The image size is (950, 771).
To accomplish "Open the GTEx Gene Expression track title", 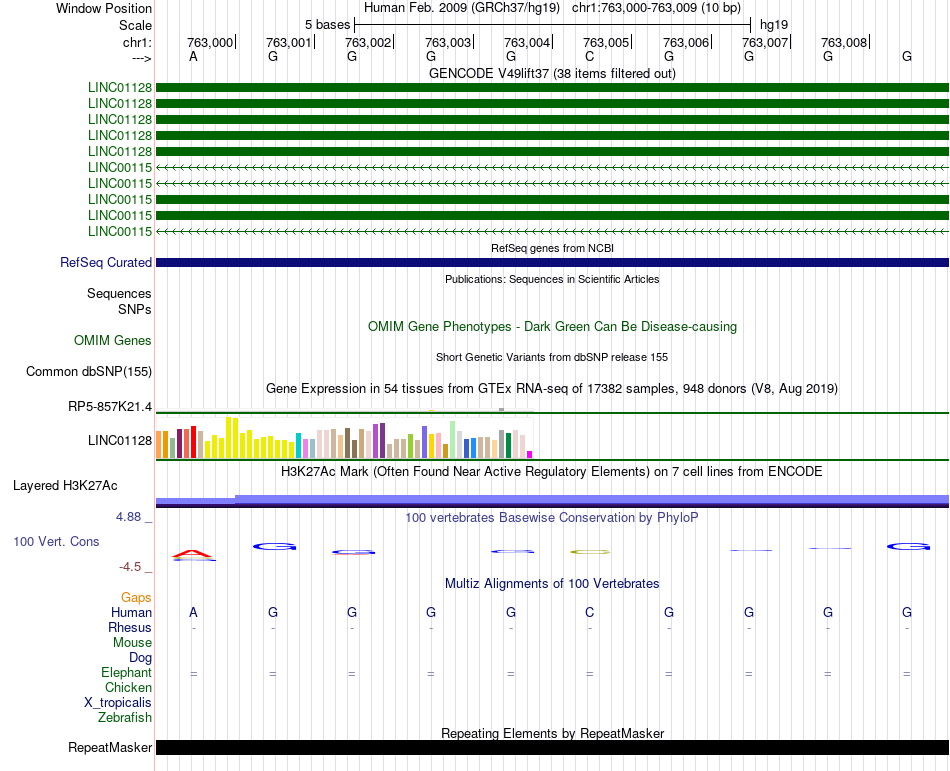I will (552, 388).
